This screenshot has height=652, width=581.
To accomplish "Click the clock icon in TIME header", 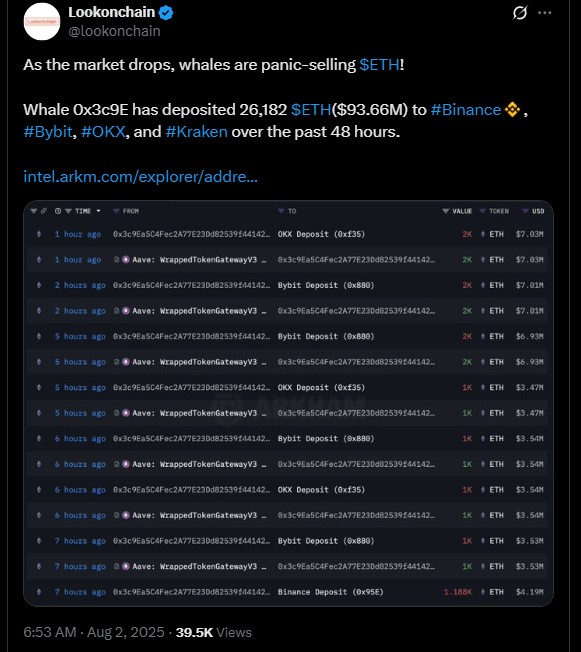I will click(58, 211).
